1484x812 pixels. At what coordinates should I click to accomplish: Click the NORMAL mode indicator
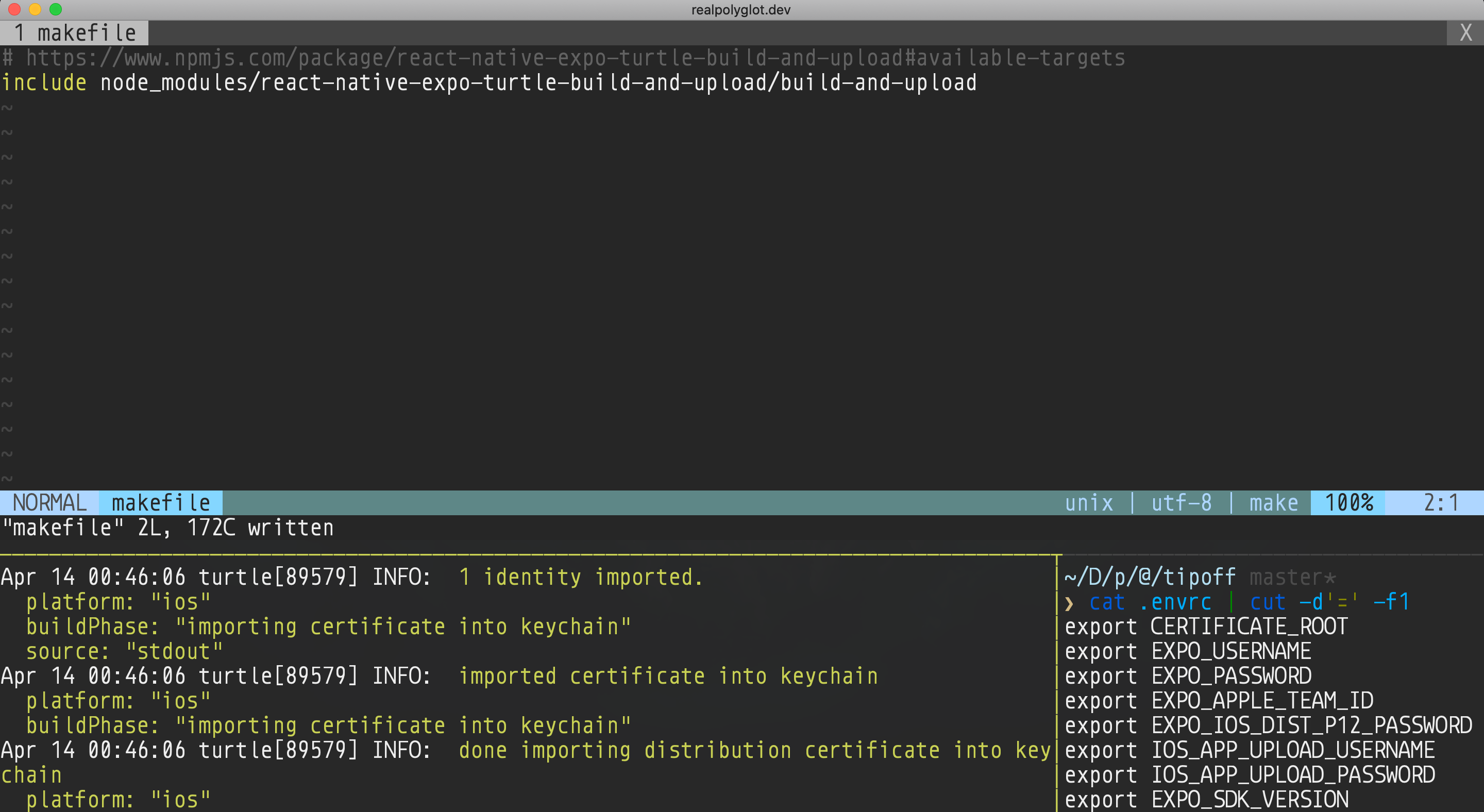49,503
